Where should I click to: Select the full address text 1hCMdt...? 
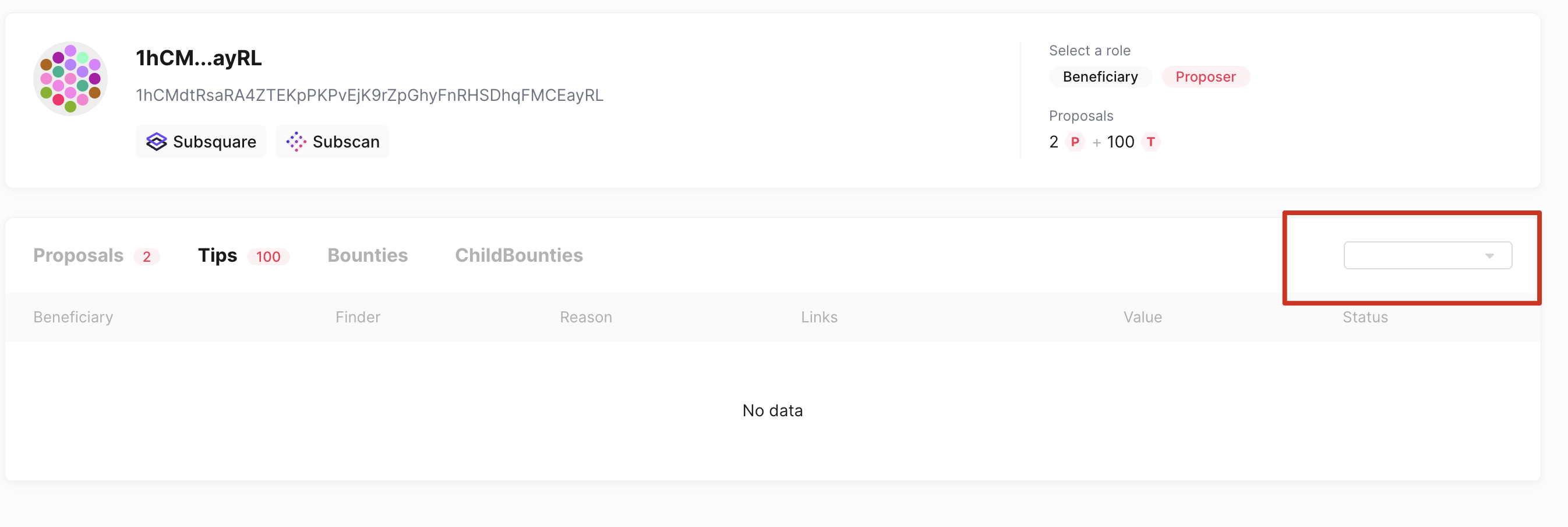point(369,95)
